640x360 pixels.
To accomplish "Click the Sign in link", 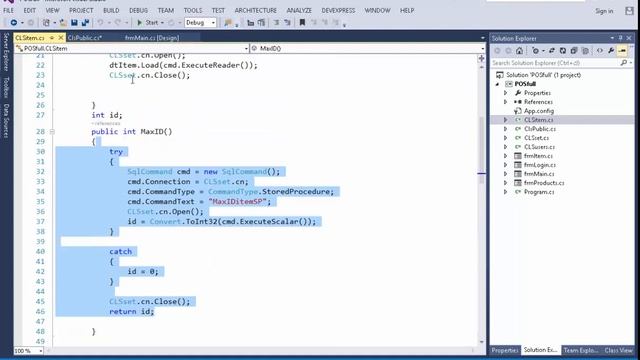I will 604,11.
